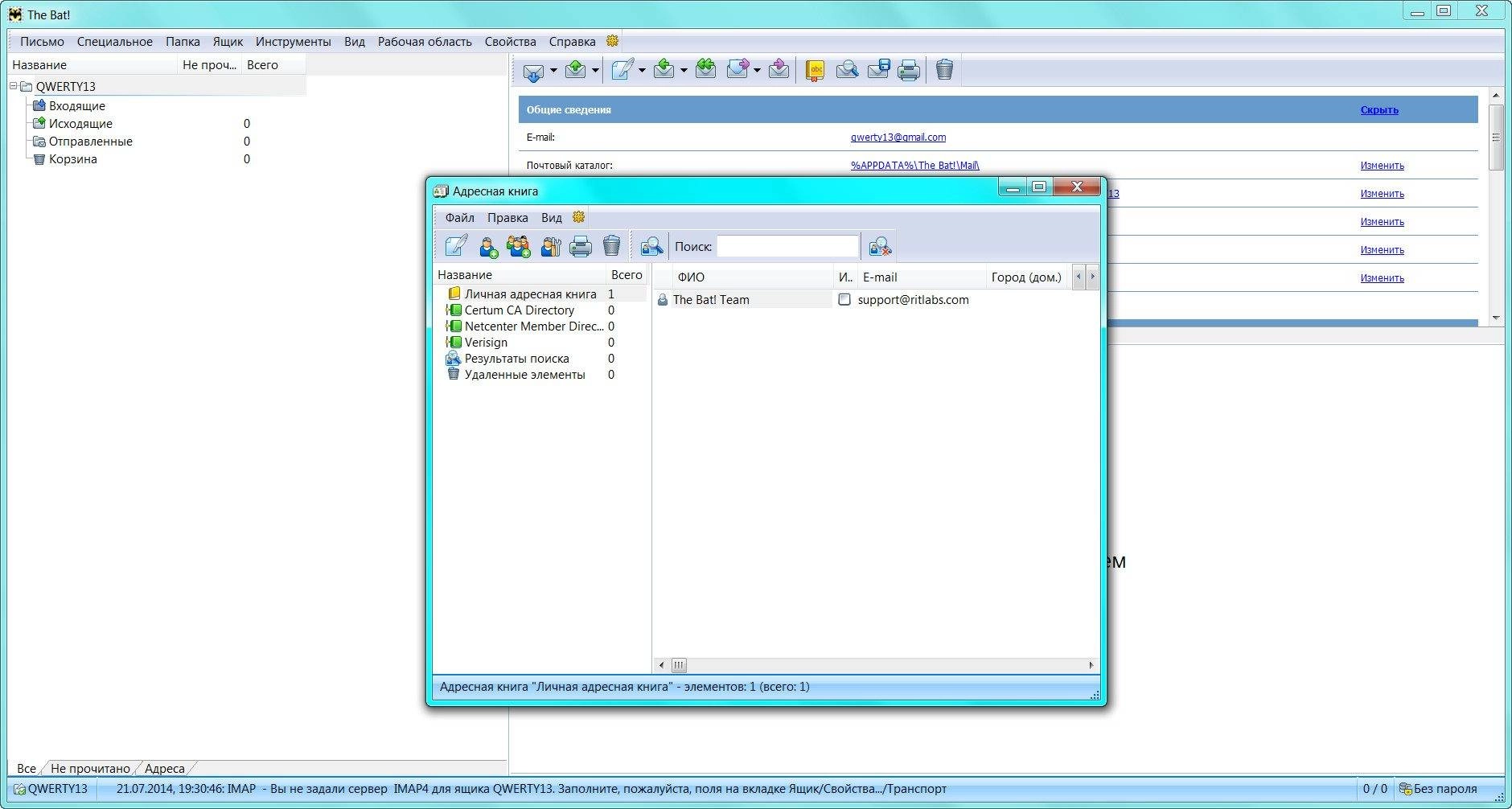This screenshot has width=1512, height=809.
Task: Open the Инструменты menu
Action: click(293, 42)
